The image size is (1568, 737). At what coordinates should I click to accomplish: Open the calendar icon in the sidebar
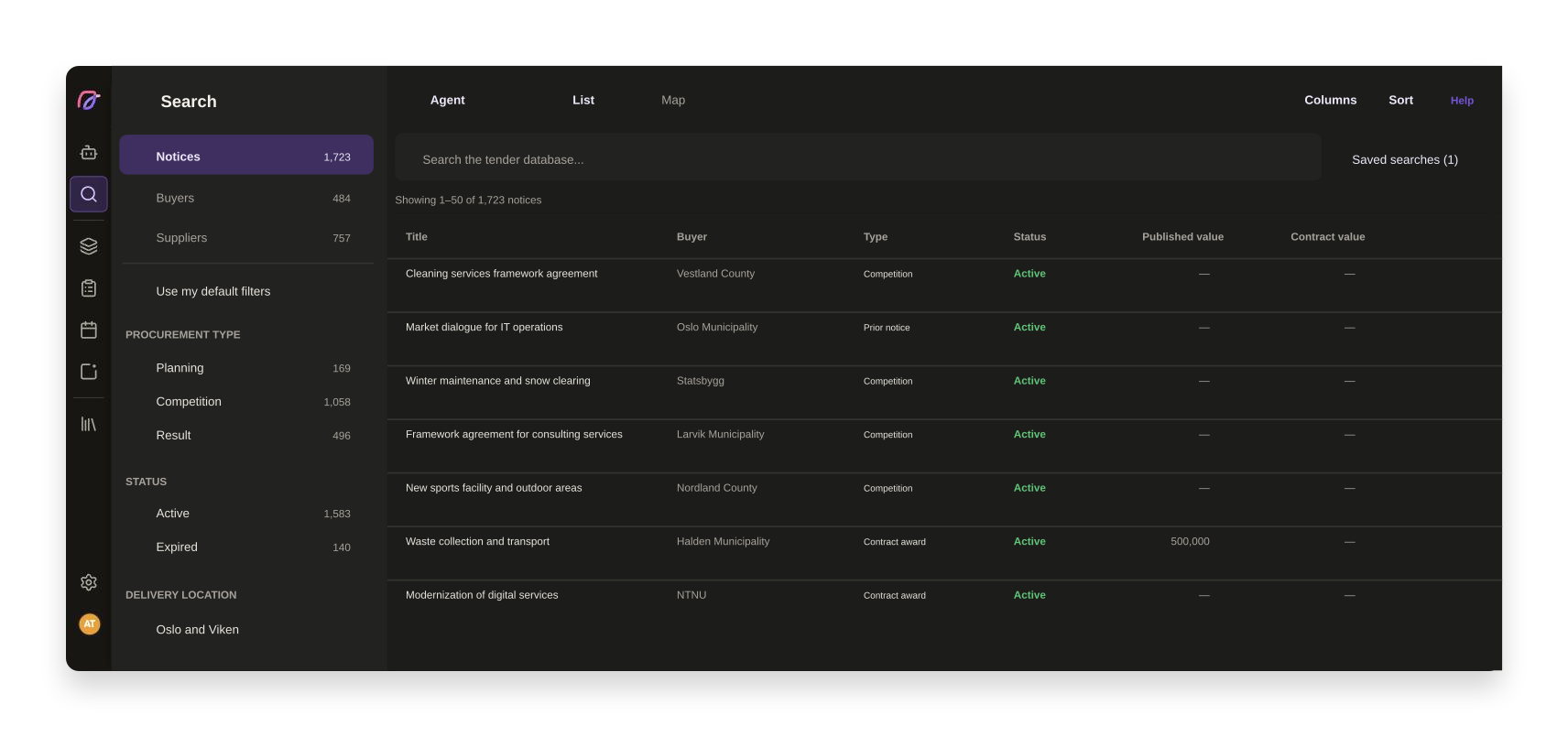(89, 330)
